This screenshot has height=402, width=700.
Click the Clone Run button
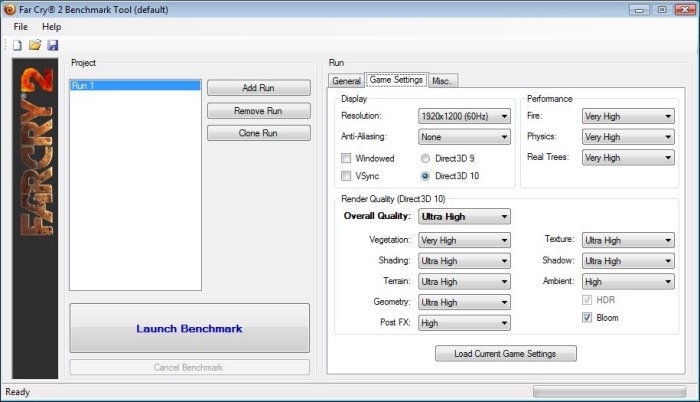[258, 133]
